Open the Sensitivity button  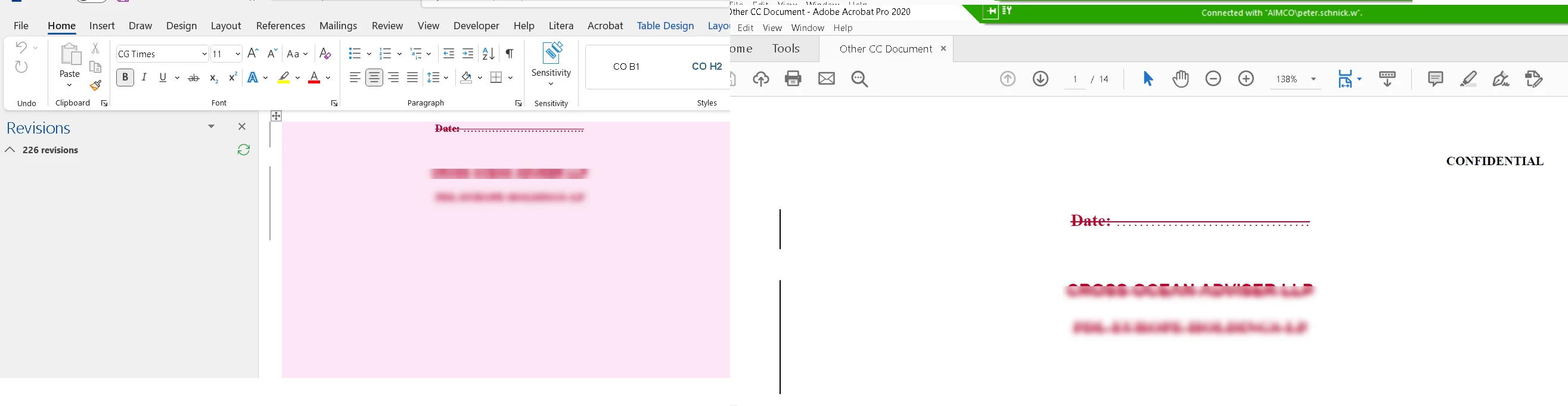tap(551, 64)
